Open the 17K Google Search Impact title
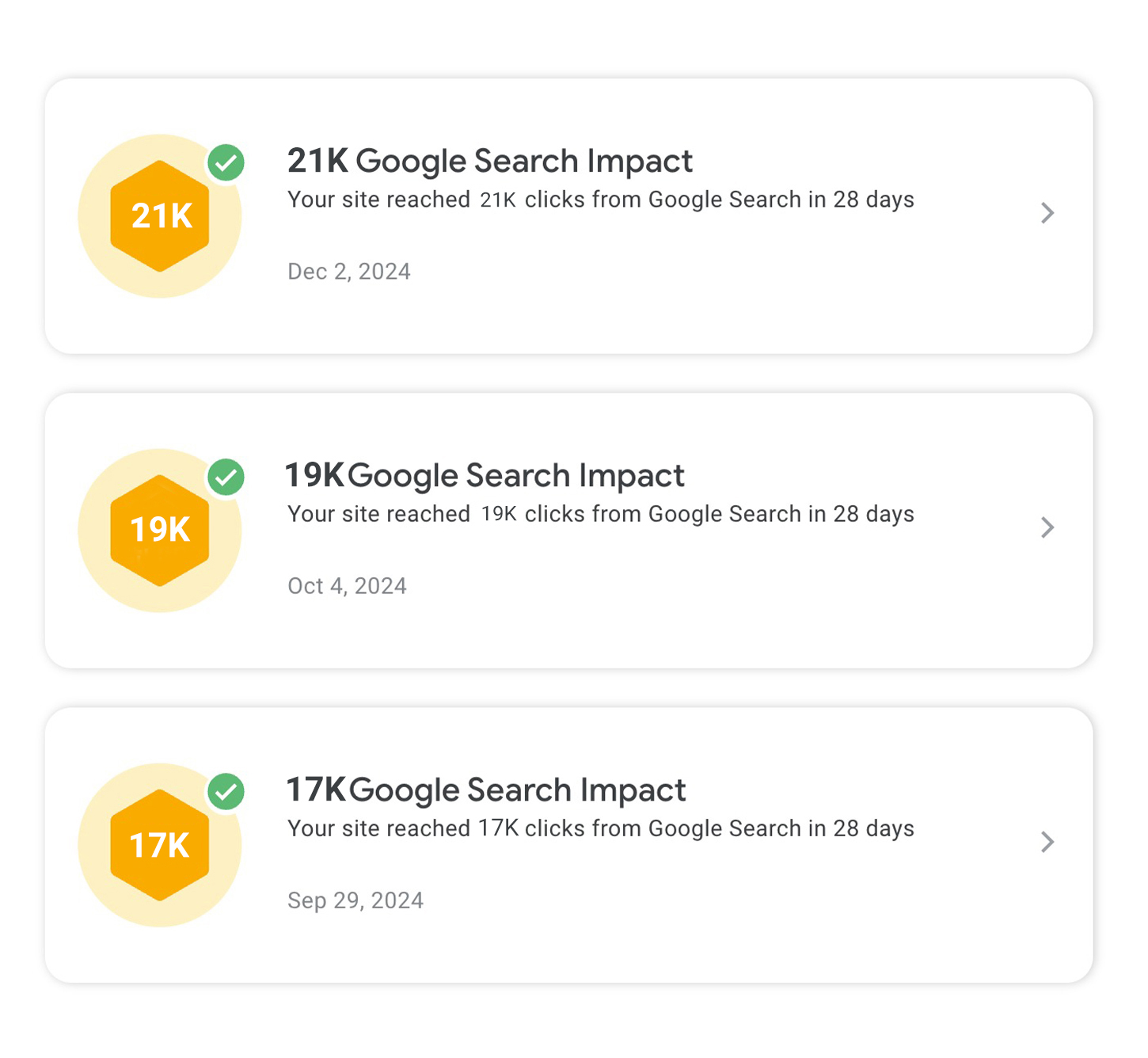 [485, 790]
